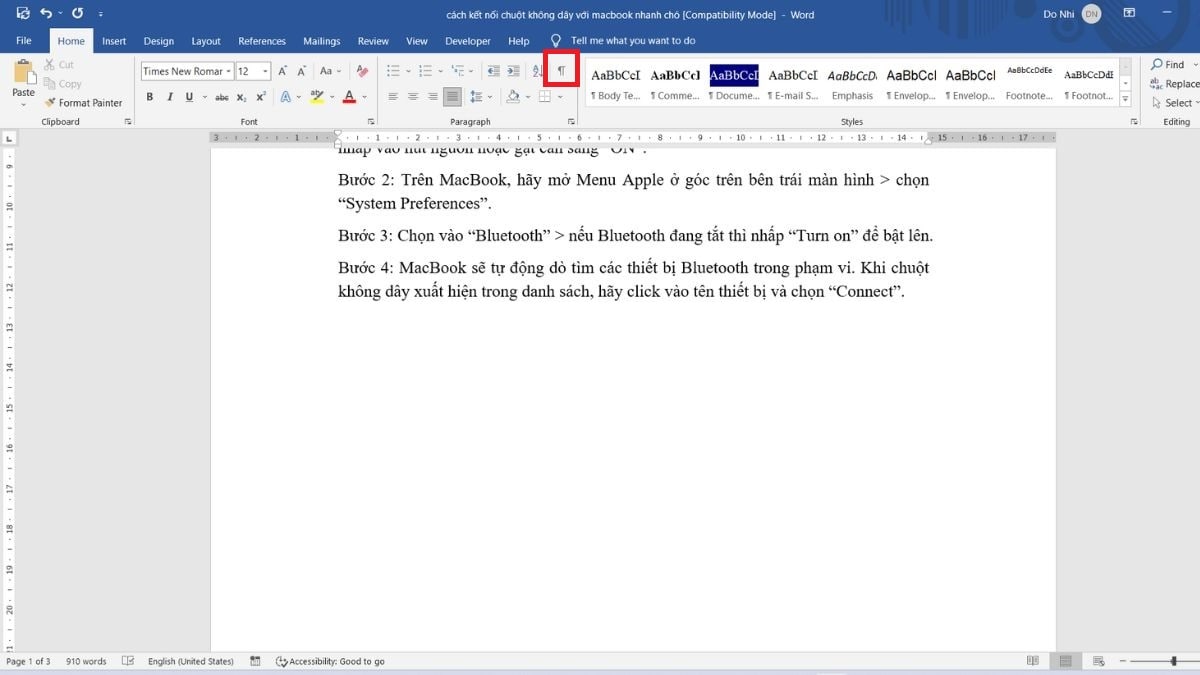Apply Format Painter
The width and height of the screenshot is (1200, 675).
point(83,102)
